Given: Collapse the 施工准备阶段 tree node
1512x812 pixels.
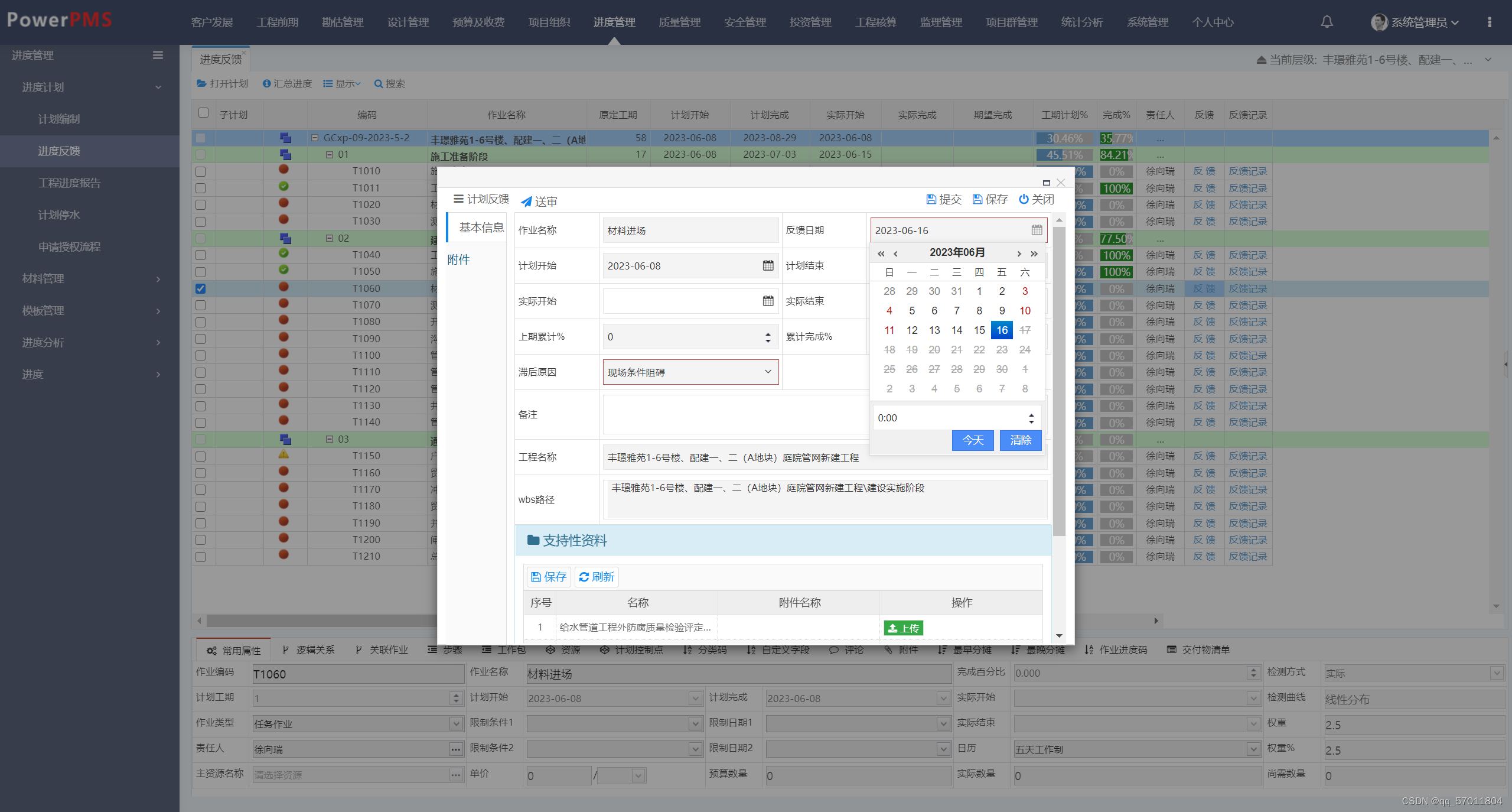Looking at the screenshot, I should 328,154.
